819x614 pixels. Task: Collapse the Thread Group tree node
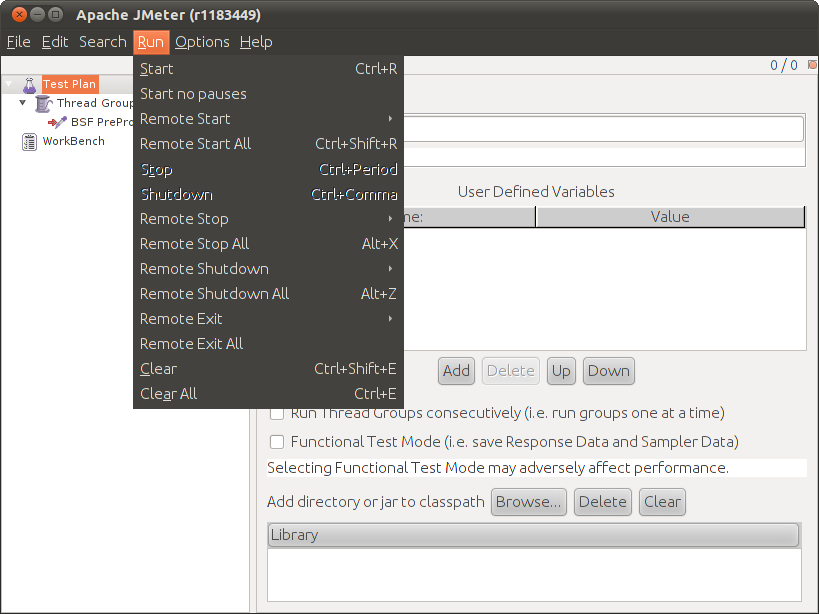22,103
